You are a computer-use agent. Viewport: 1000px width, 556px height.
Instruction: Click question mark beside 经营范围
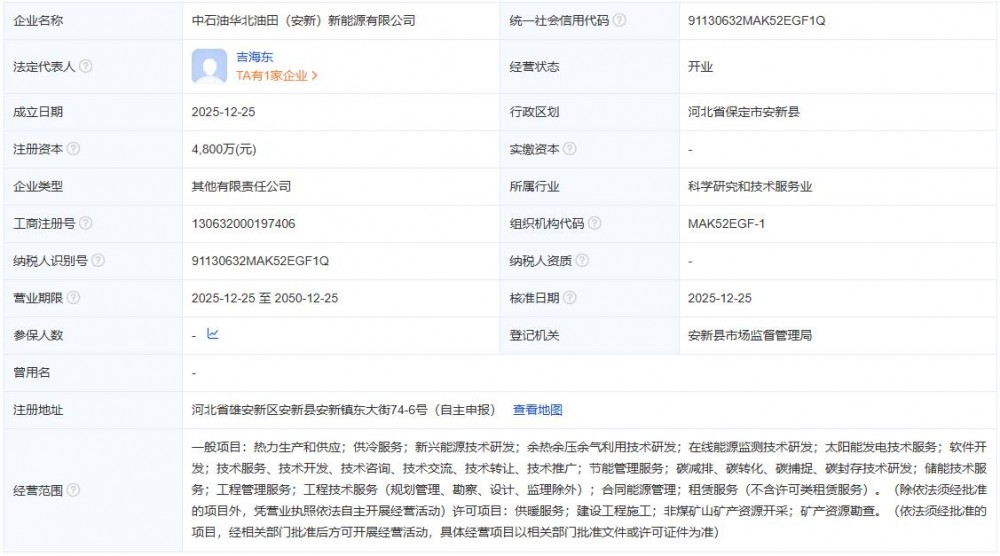73,490
